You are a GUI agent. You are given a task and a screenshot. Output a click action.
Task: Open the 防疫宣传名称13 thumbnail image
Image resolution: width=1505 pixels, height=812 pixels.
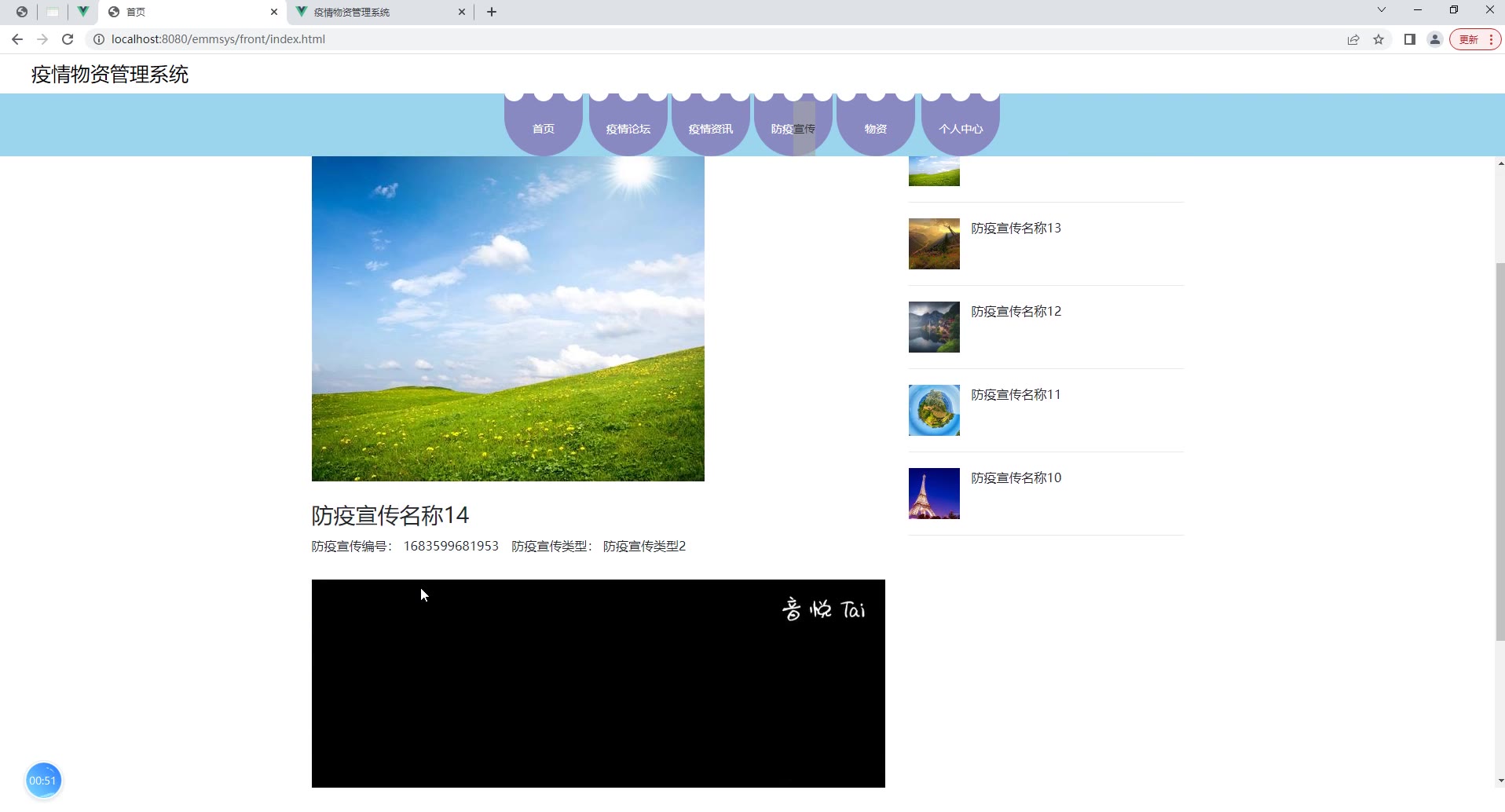coord(934,243)
